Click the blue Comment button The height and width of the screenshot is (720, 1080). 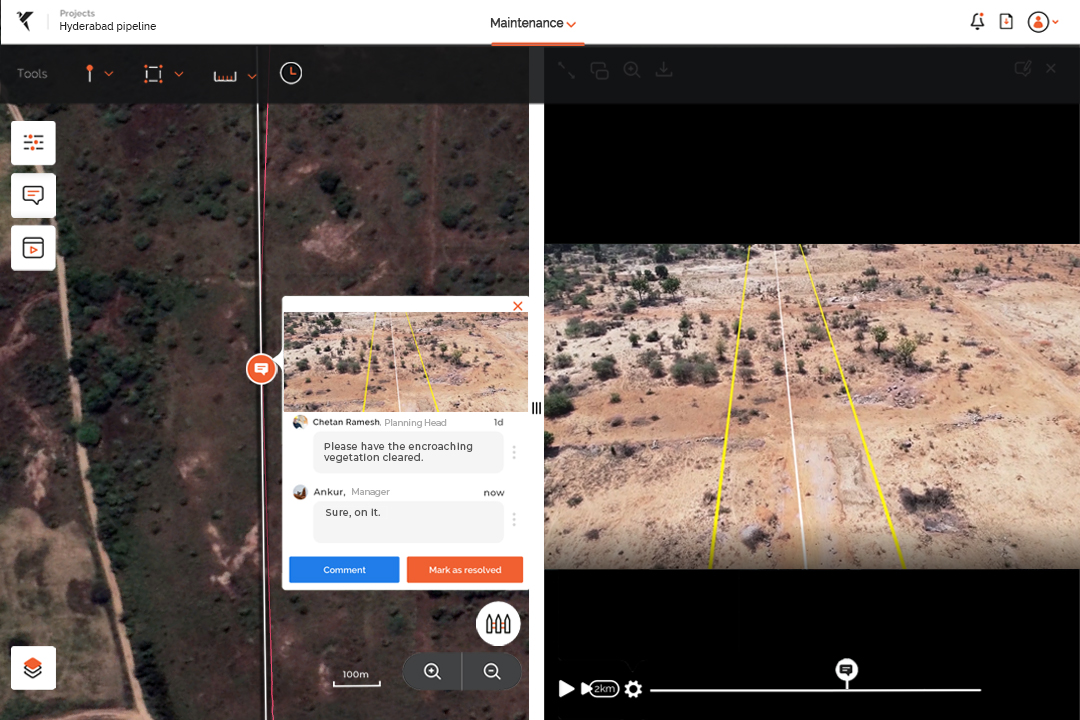pos(344,570)
